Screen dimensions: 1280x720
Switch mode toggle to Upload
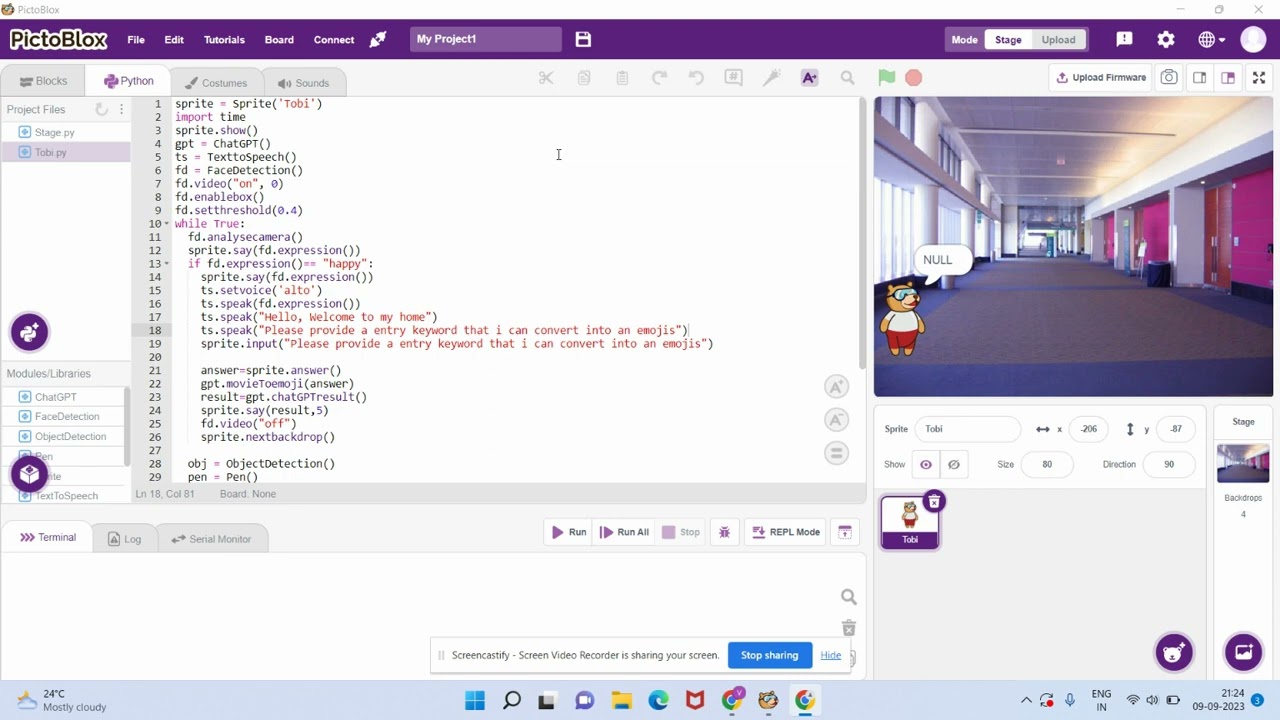(x=1058, y=40)
